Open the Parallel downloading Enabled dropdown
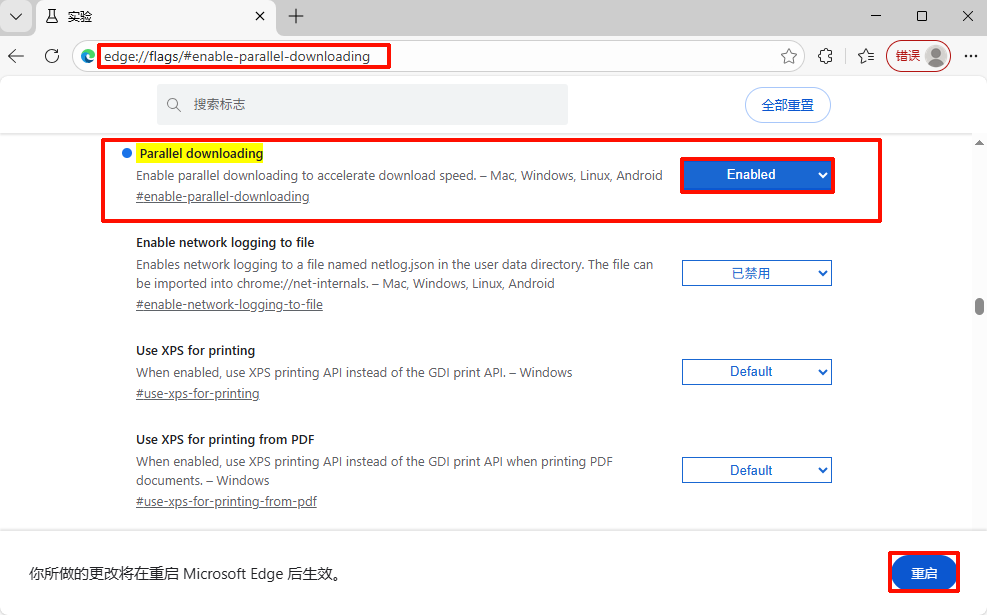This screenshot has width=987, height=615. 756,175
